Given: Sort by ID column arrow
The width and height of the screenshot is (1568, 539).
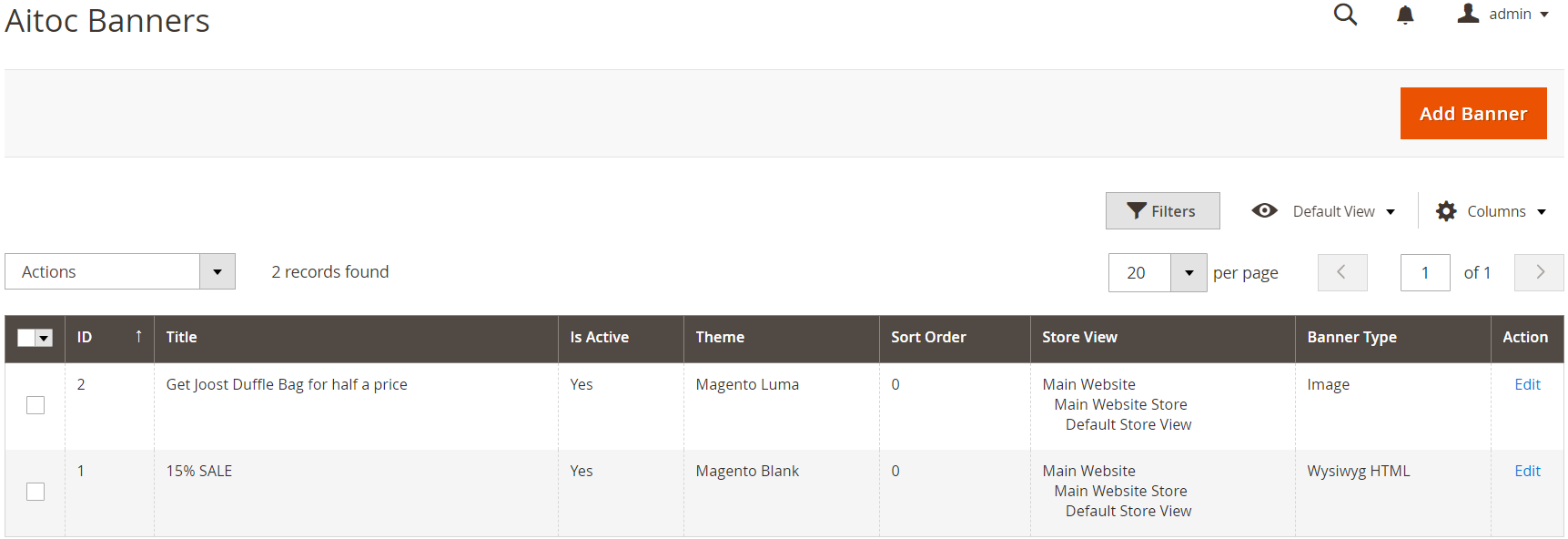Looking at the screenshot, I should 138,336.
